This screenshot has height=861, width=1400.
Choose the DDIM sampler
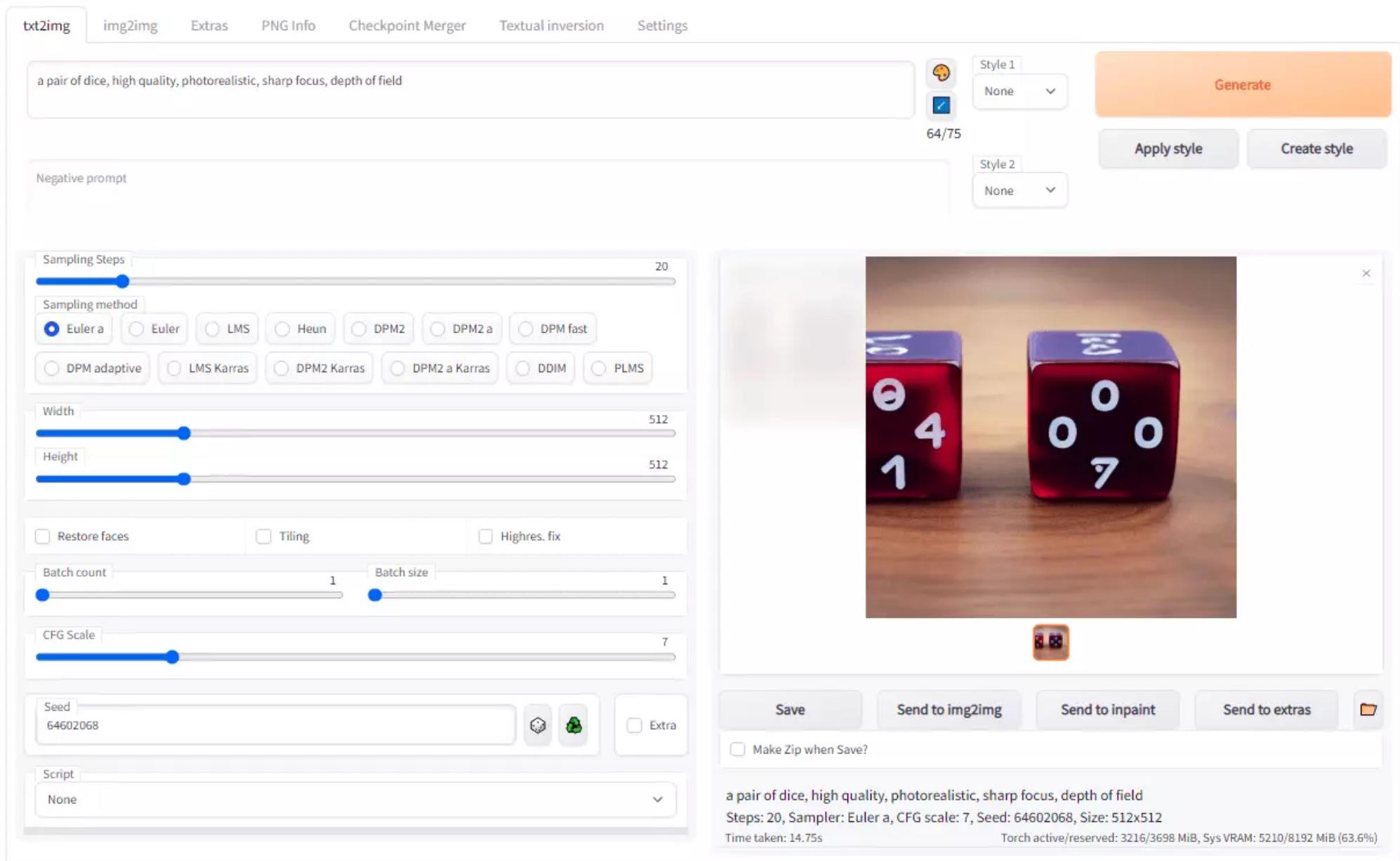[541, 368]
